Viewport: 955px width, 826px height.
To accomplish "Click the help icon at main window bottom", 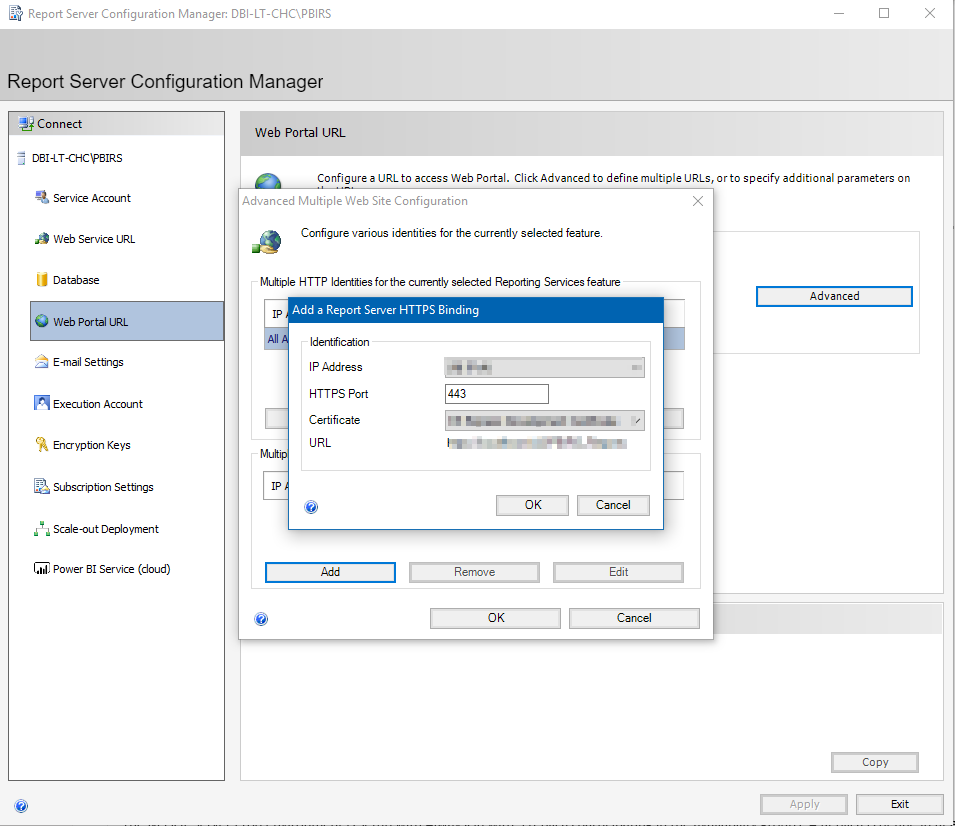I will click(x=21, y=806).
